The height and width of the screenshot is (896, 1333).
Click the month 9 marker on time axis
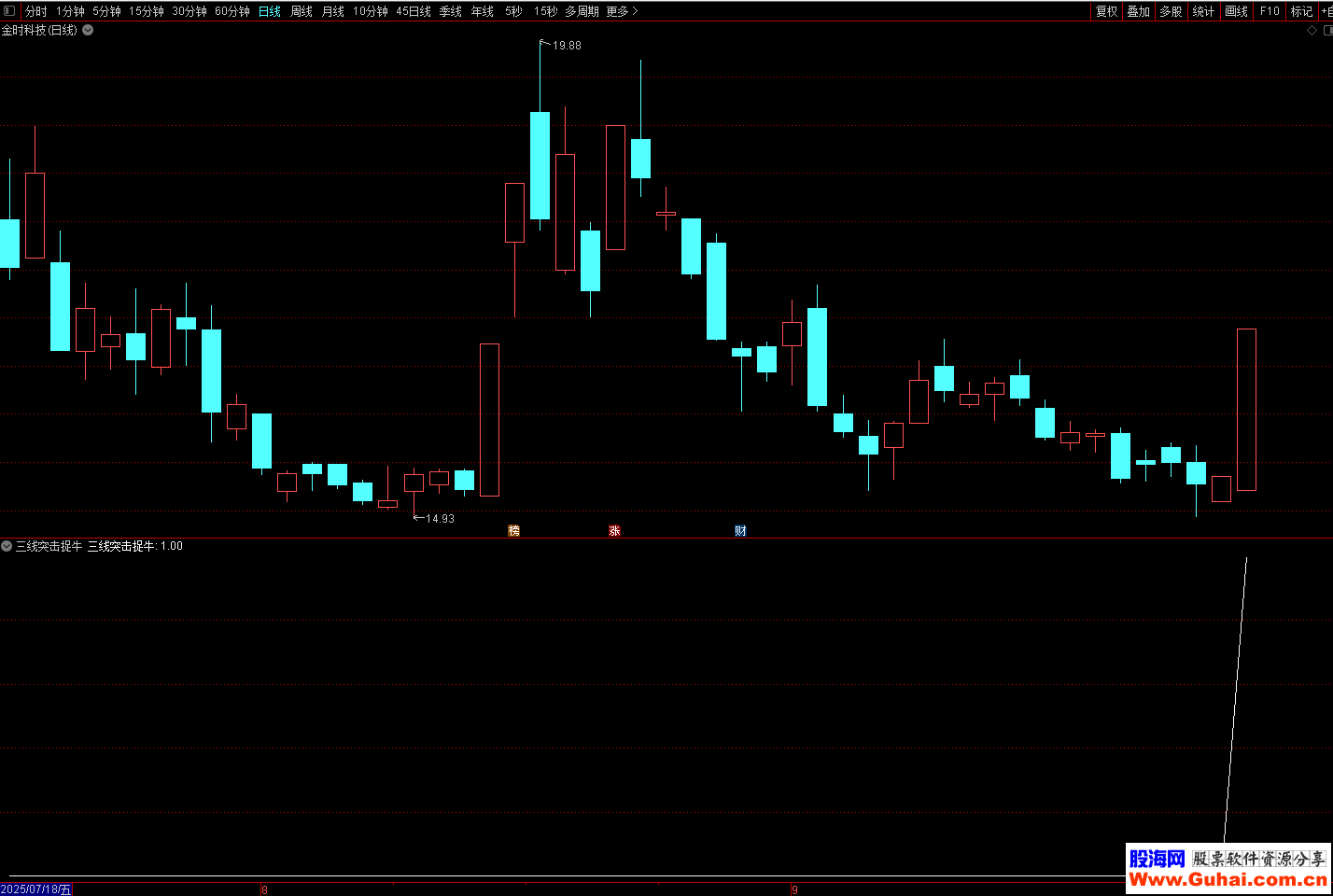794,889
